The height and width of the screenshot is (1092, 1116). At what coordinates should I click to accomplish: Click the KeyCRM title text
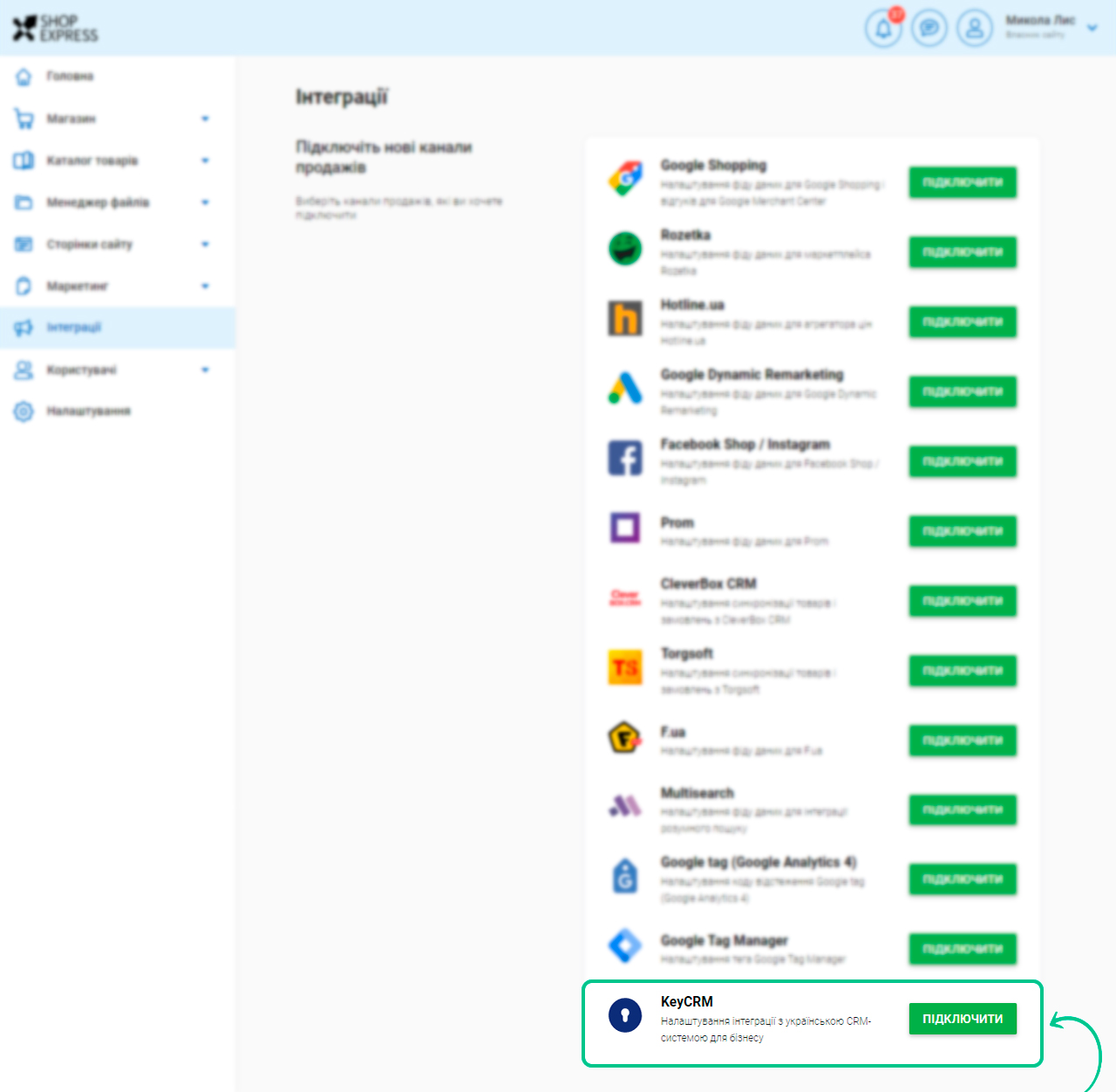pos(687,1002)
